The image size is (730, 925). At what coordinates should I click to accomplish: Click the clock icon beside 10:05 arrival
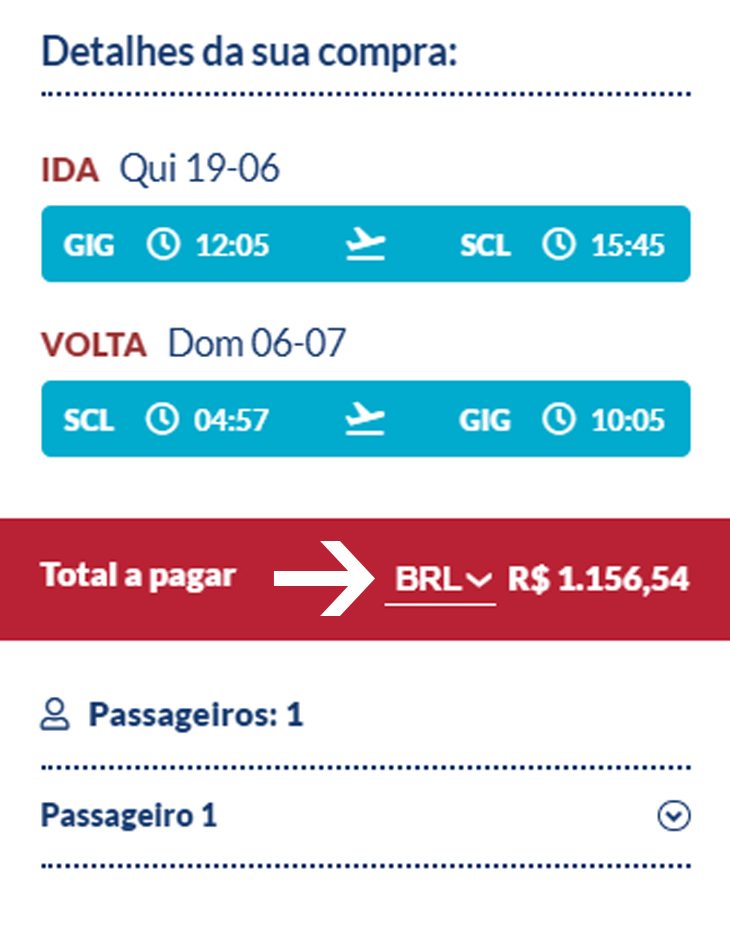coord(558,419)
